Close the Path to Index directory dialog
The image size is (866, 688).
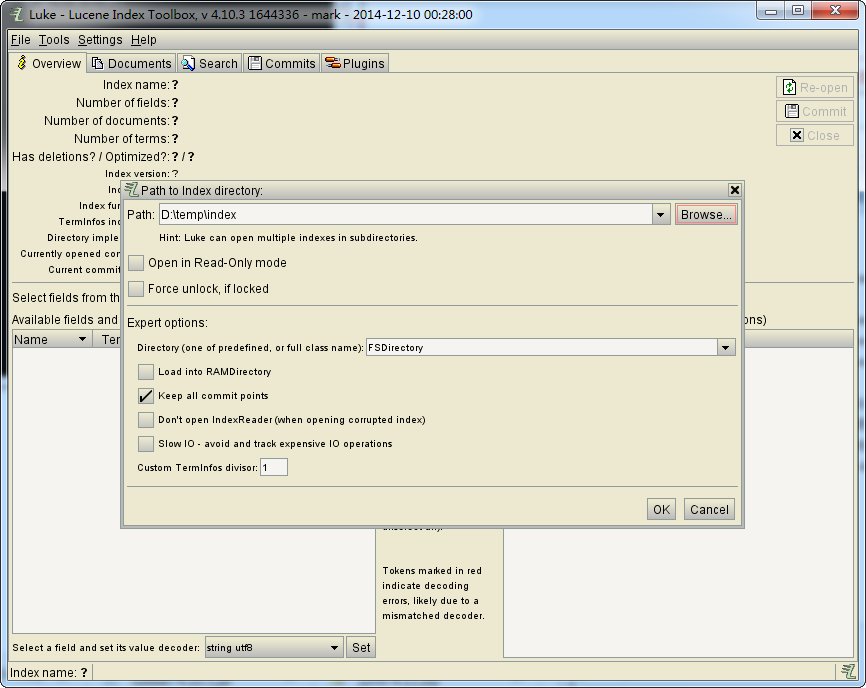click(735, 190)
